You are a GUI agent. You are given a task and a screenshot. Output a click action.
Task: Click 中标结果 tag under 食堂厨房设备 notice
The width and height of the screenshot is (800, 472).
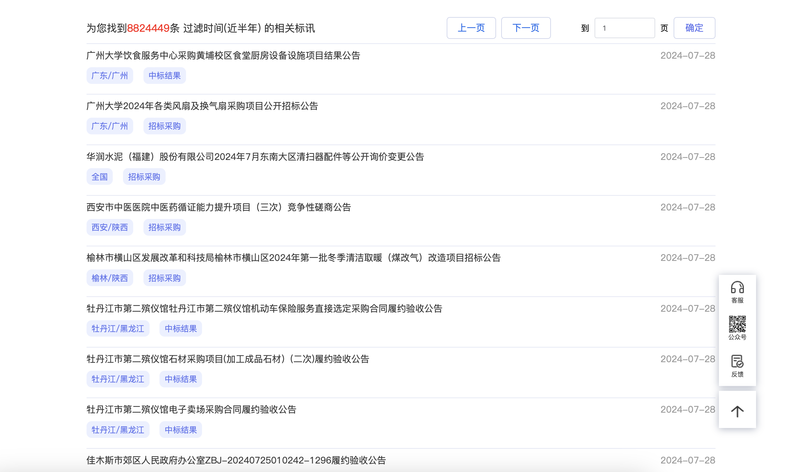tap(164, 76)
